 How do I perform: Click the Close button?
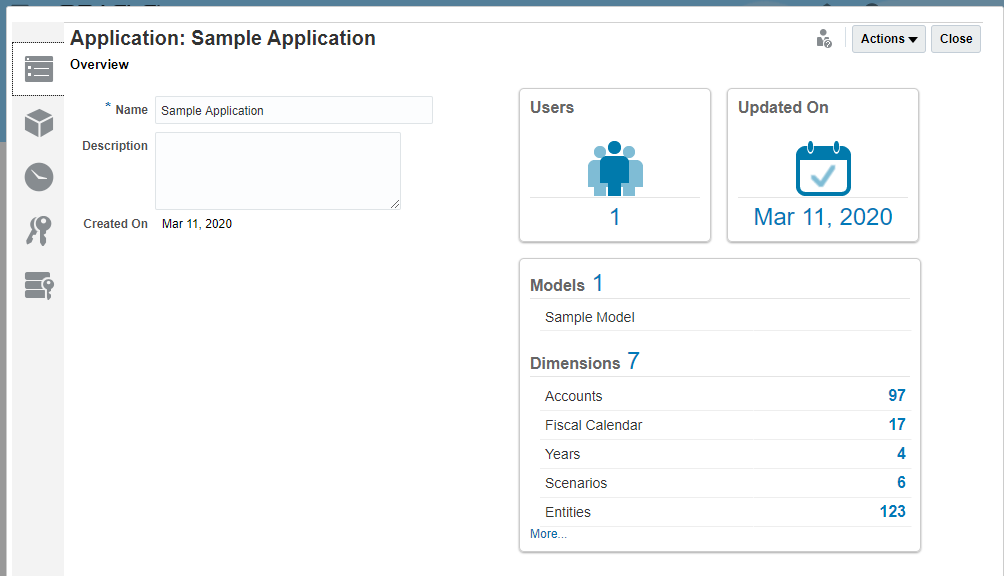pos(955,39)
